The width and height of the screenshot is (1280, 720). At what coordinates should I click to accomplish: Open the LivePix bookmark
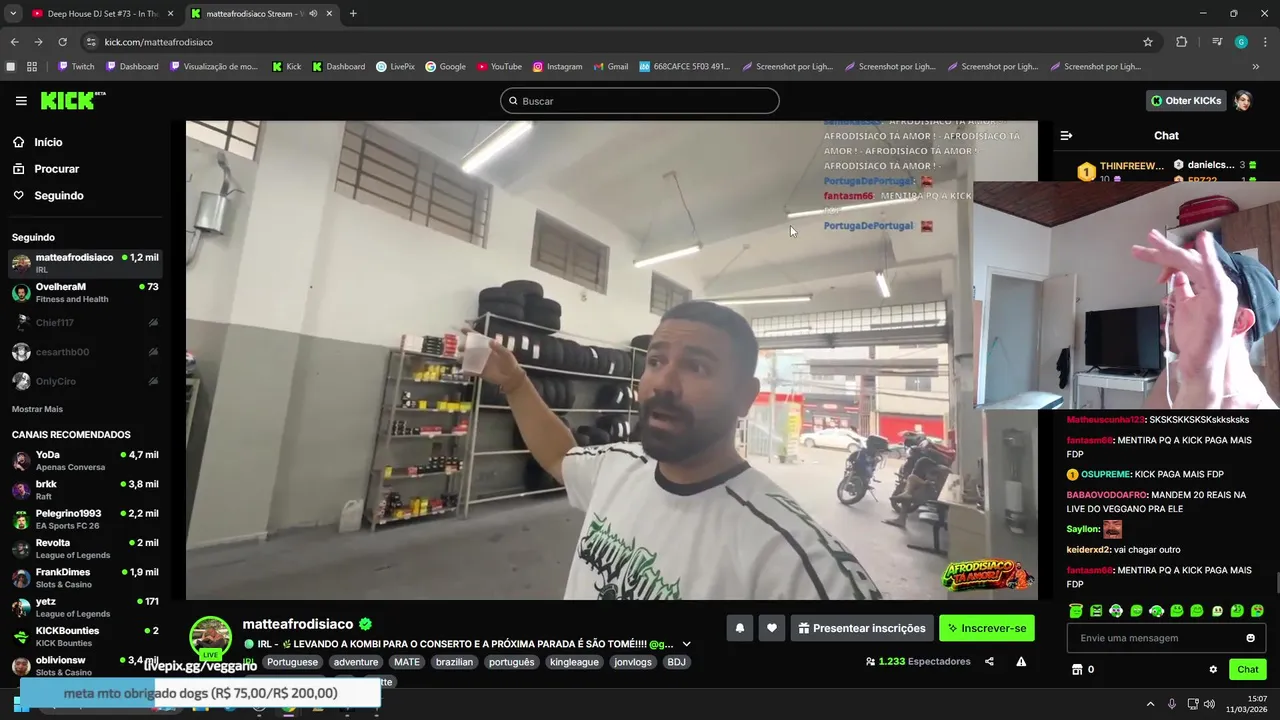(395, 67)
